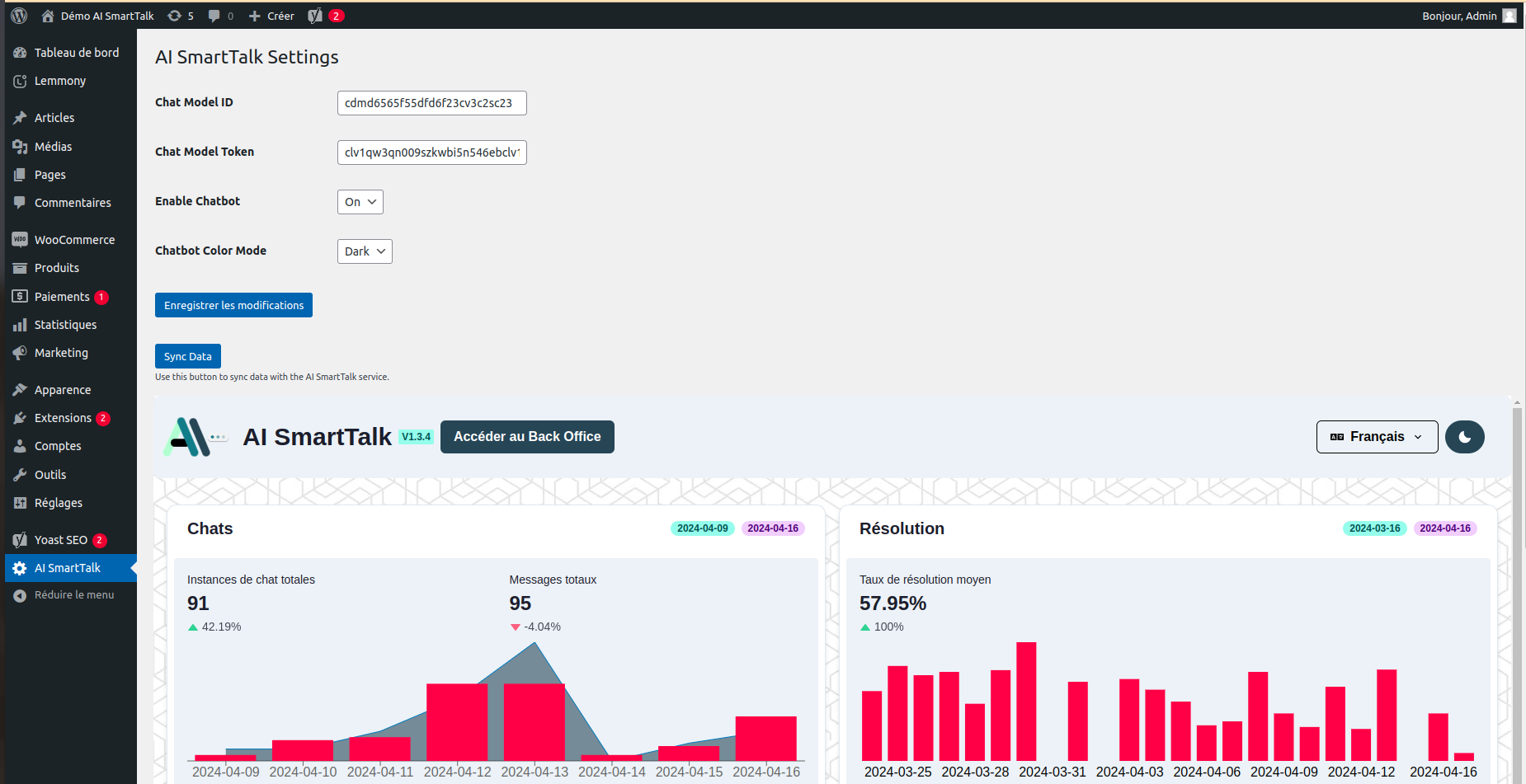Click the Chats start date badge 2024-04-09
This screenshot has width=1526, height=784.
(703, 528)
